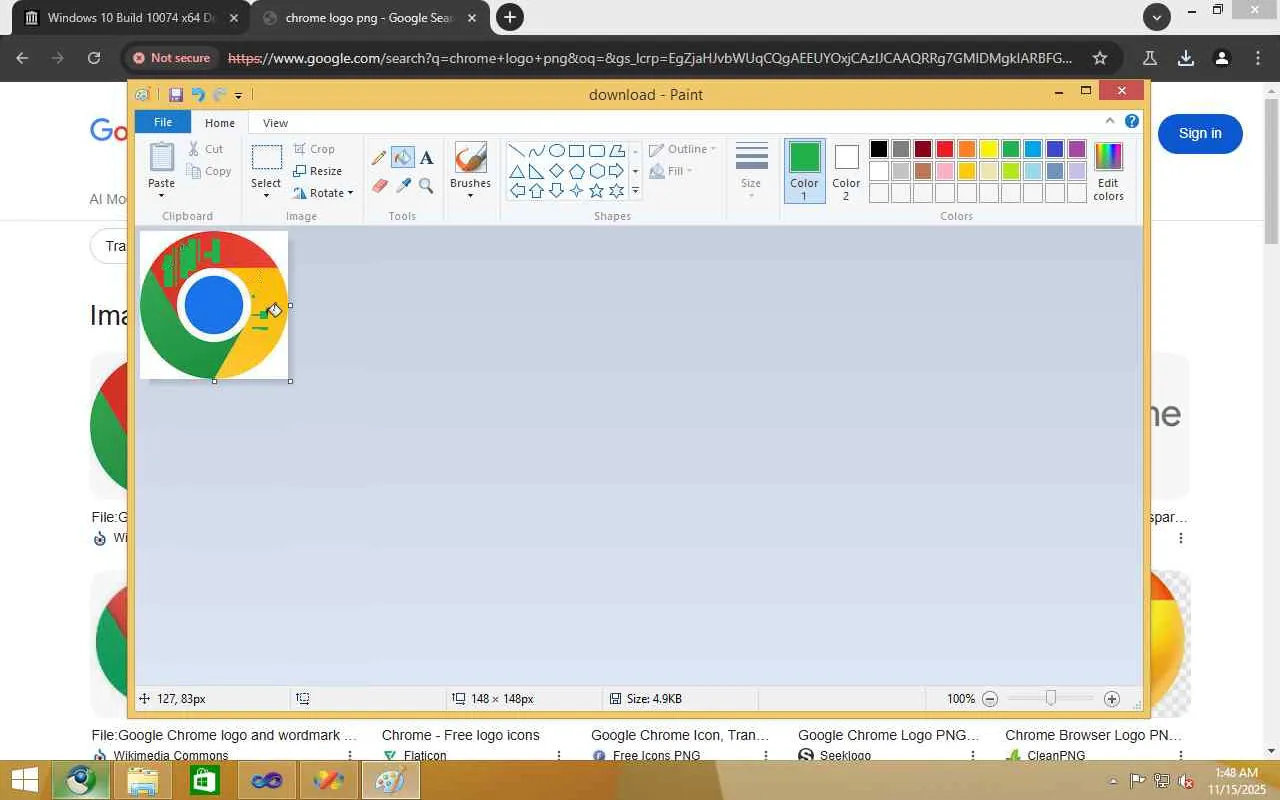Click the zoom slider handle in Paint status bar
Viewport: 1280px width, 800px height.
coord(1050,699)
